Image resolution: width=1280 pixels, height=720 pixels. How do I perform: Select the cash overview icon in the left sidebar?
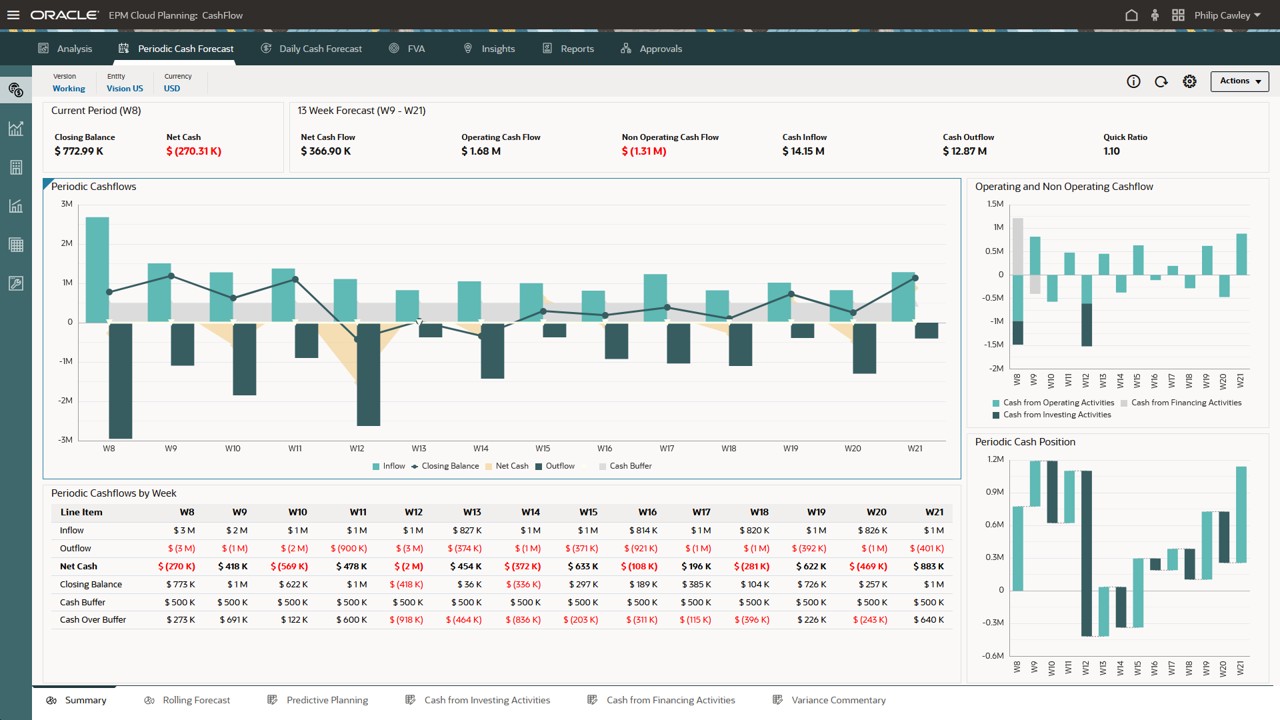[15, 90]
